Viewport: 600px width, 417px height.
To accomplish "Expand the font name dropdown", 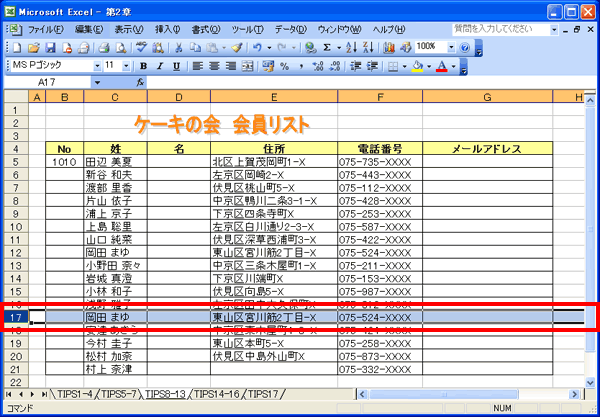I will [x=97, y=67].
